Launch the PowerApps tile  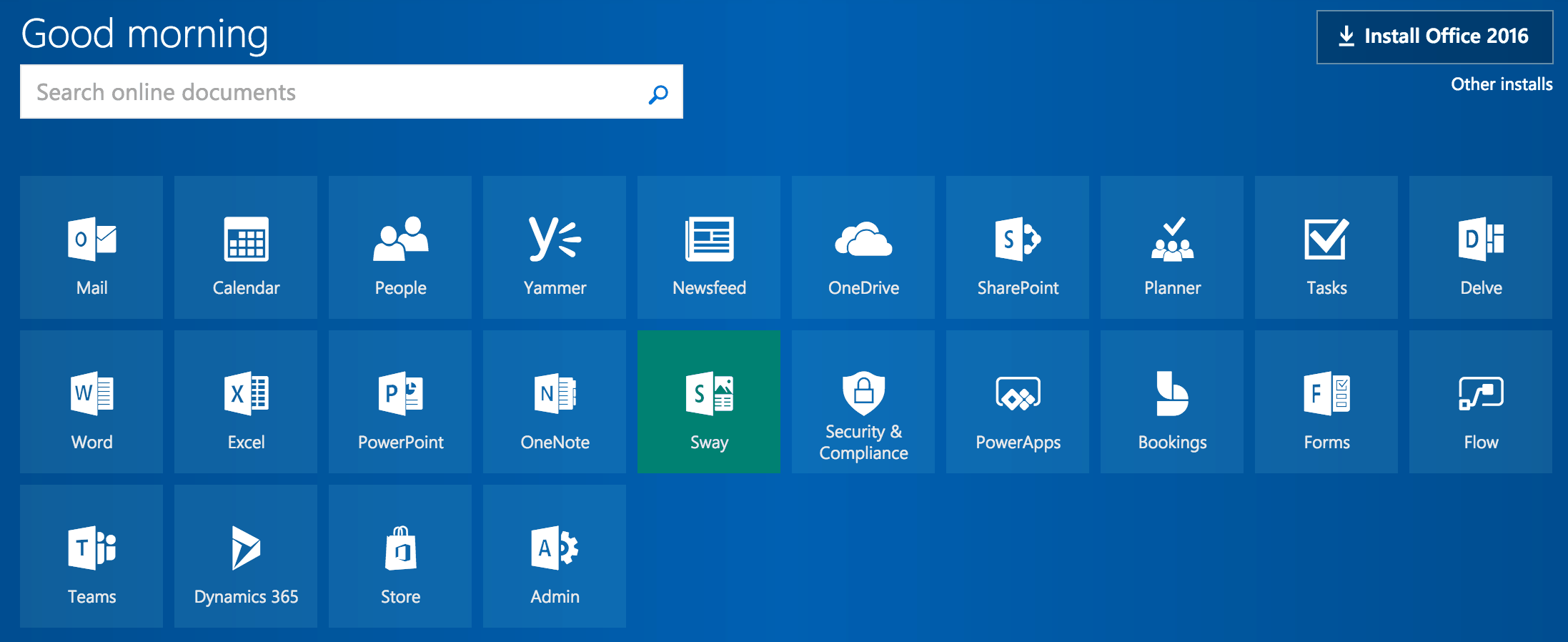click(1018, 402)
